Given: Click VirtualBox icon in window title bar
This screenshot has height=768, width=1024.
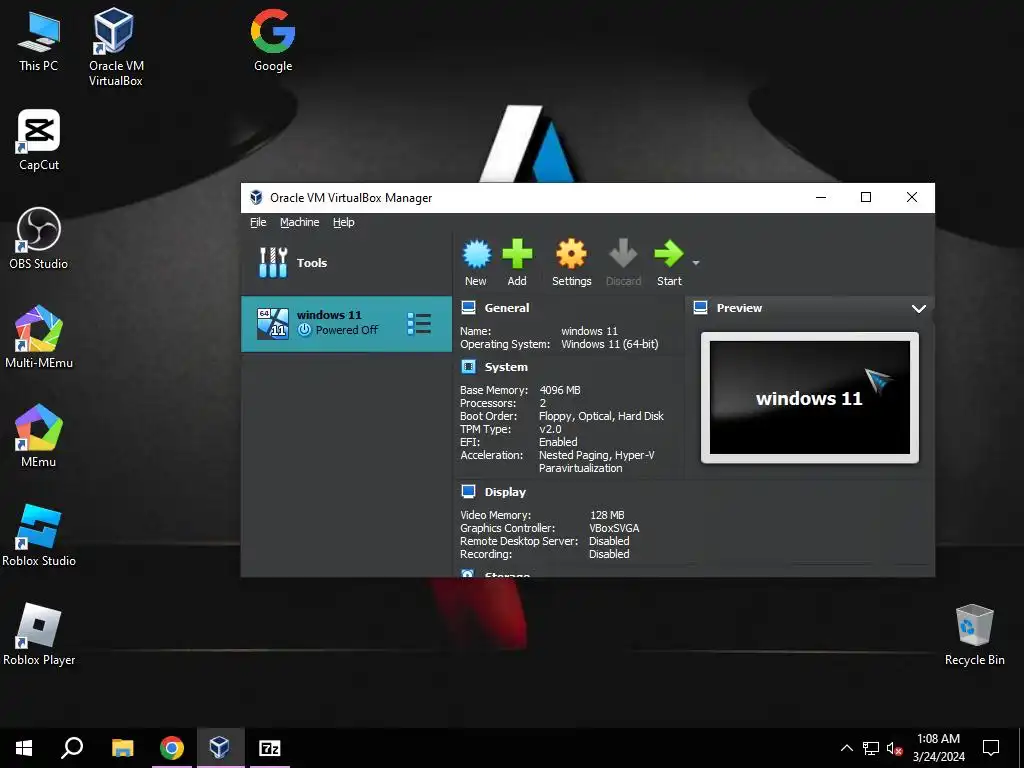Looking at the screenshot, I should click(256, 197).
